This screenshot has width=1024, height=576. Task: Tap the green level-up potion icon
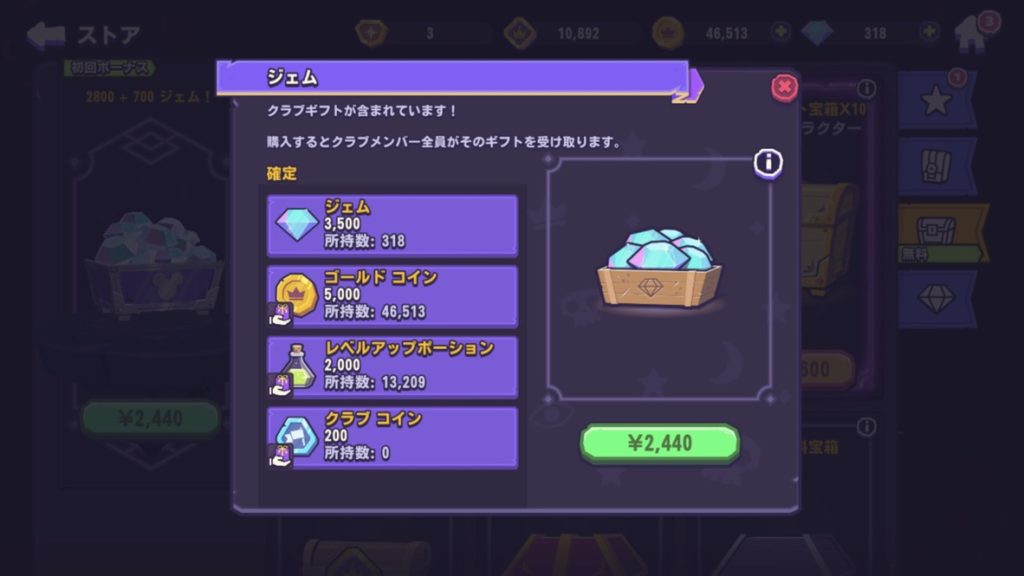tap(297, 366)
